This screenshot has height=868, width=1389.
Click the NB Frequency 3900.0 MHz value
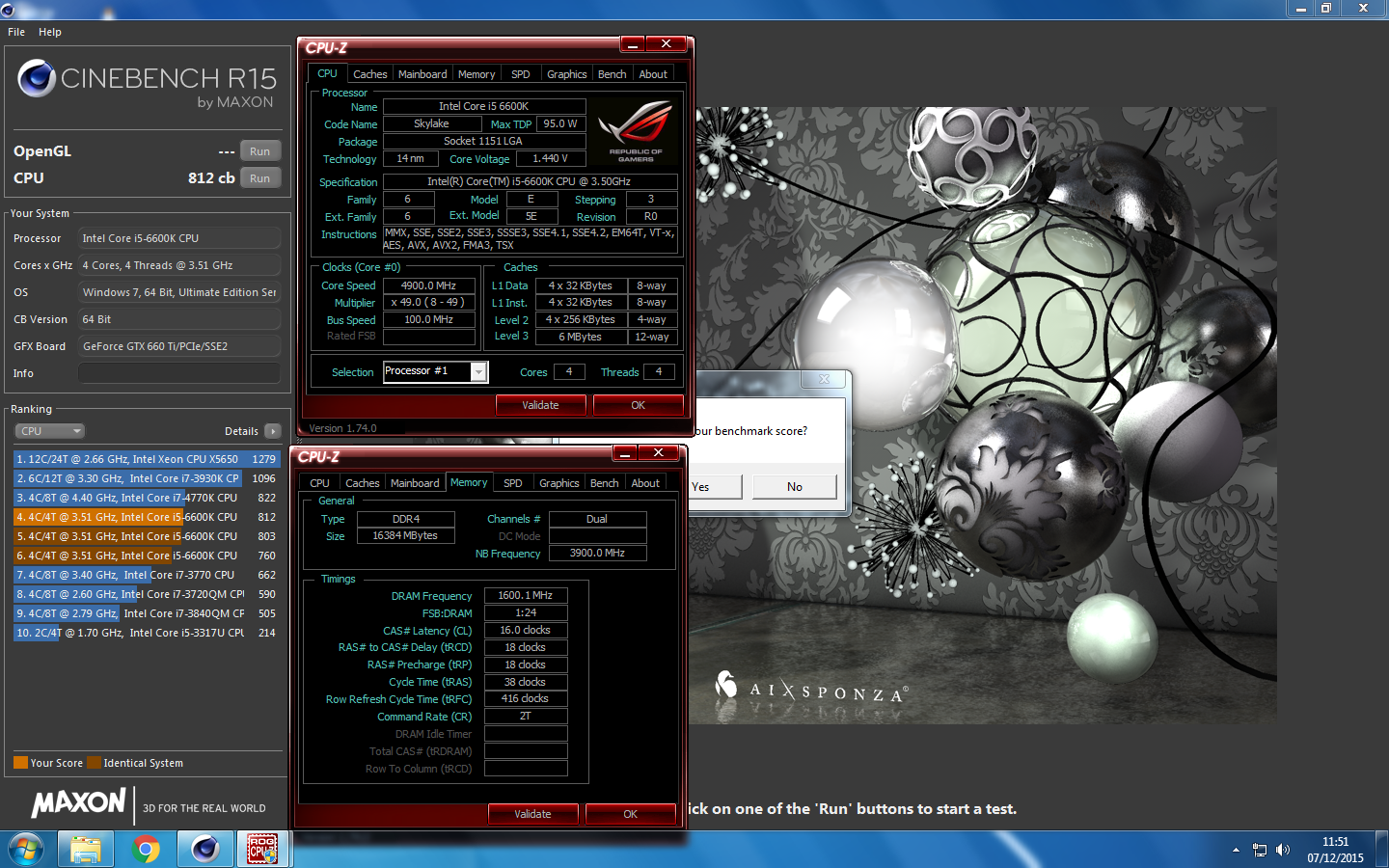(x=597, y=553)
